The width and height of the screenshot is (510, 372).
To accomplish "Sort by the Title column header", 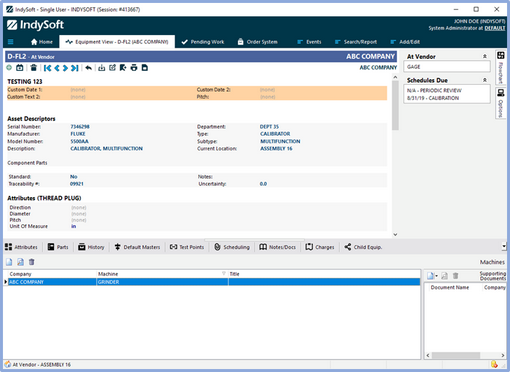I will (324, 274).
